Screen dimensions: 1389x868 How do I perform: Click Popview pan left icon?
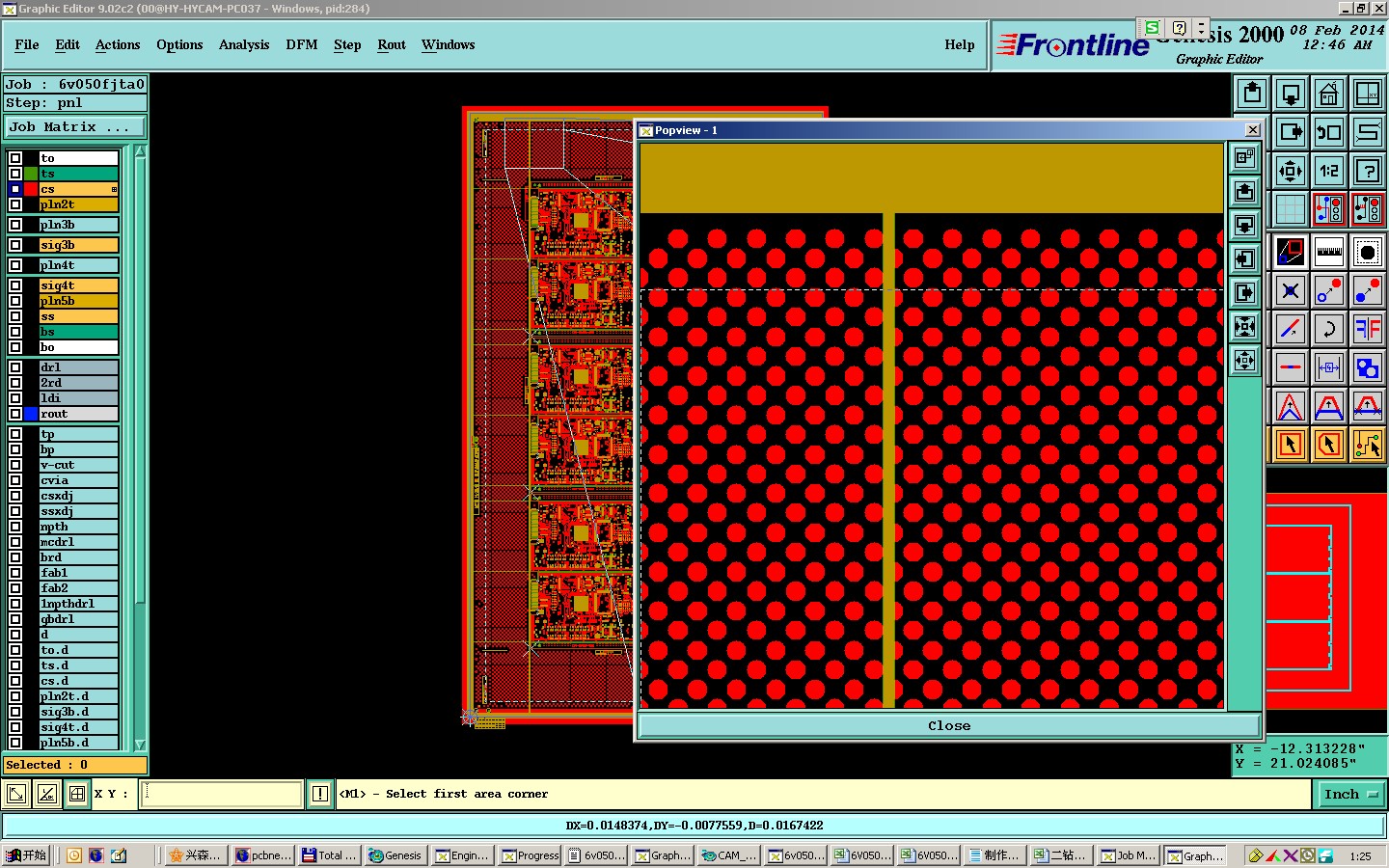tap(1245, 258)
